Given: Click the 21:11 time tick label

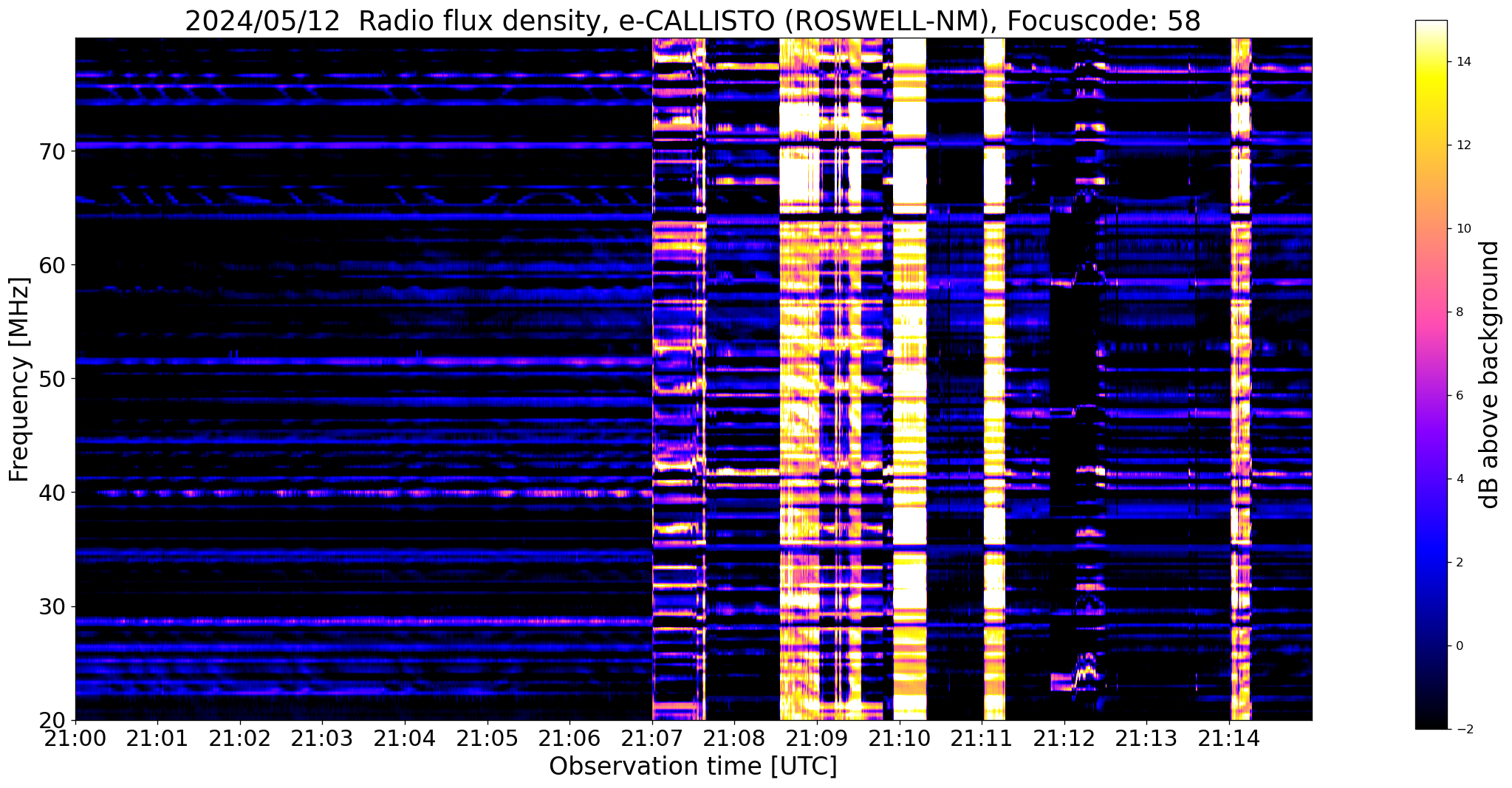Looking at the screenshot, I should coord(982,738).
